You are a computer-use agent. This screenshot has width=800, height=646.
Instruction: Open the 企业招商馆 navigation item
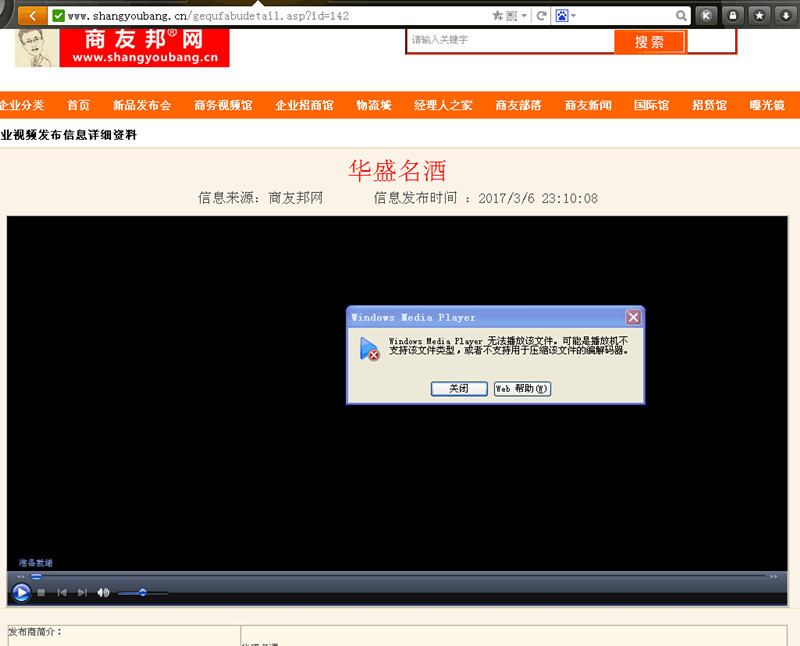point(304,105)
